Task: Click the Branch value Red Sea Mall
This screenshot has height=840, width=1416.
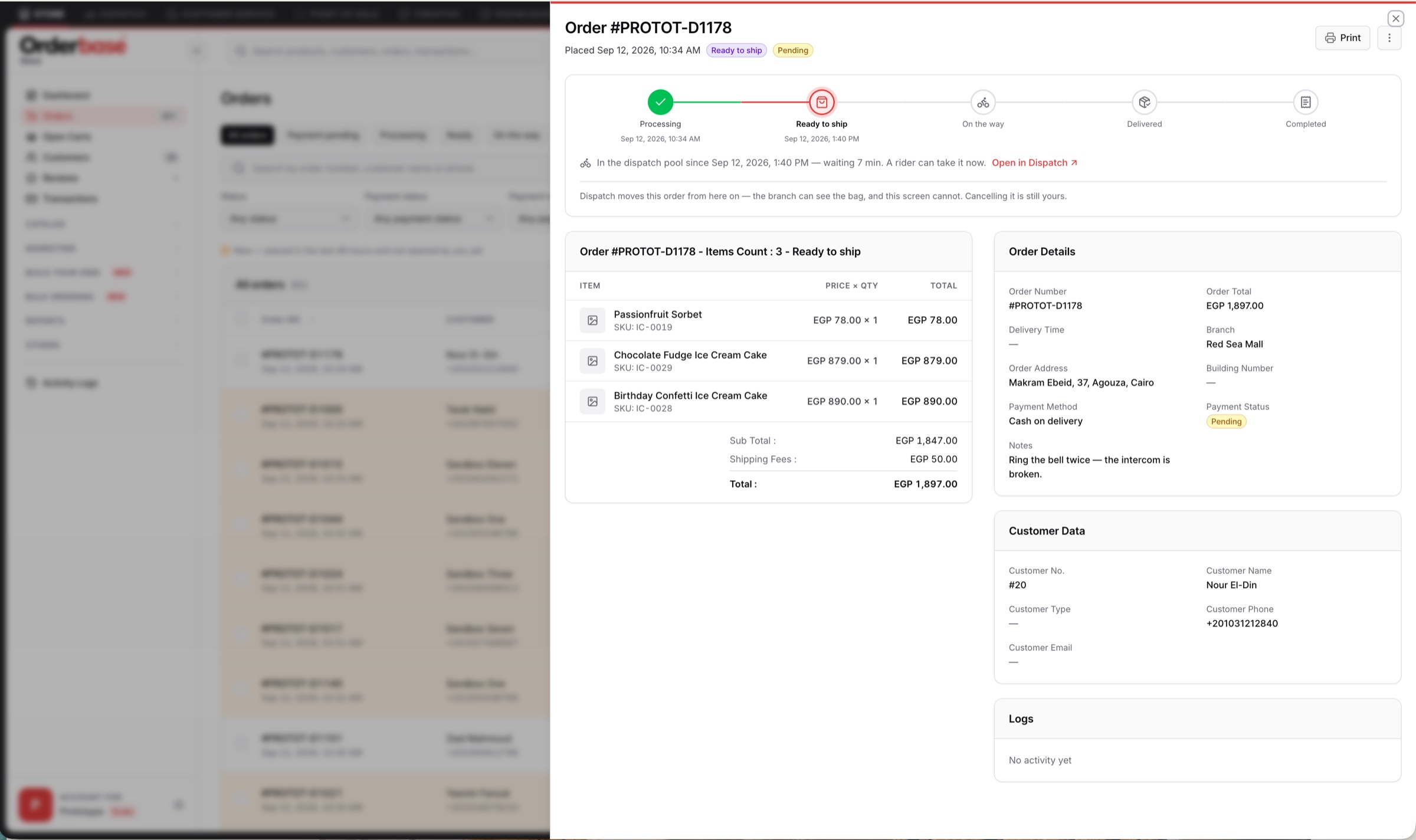Action: point(1234,344)
